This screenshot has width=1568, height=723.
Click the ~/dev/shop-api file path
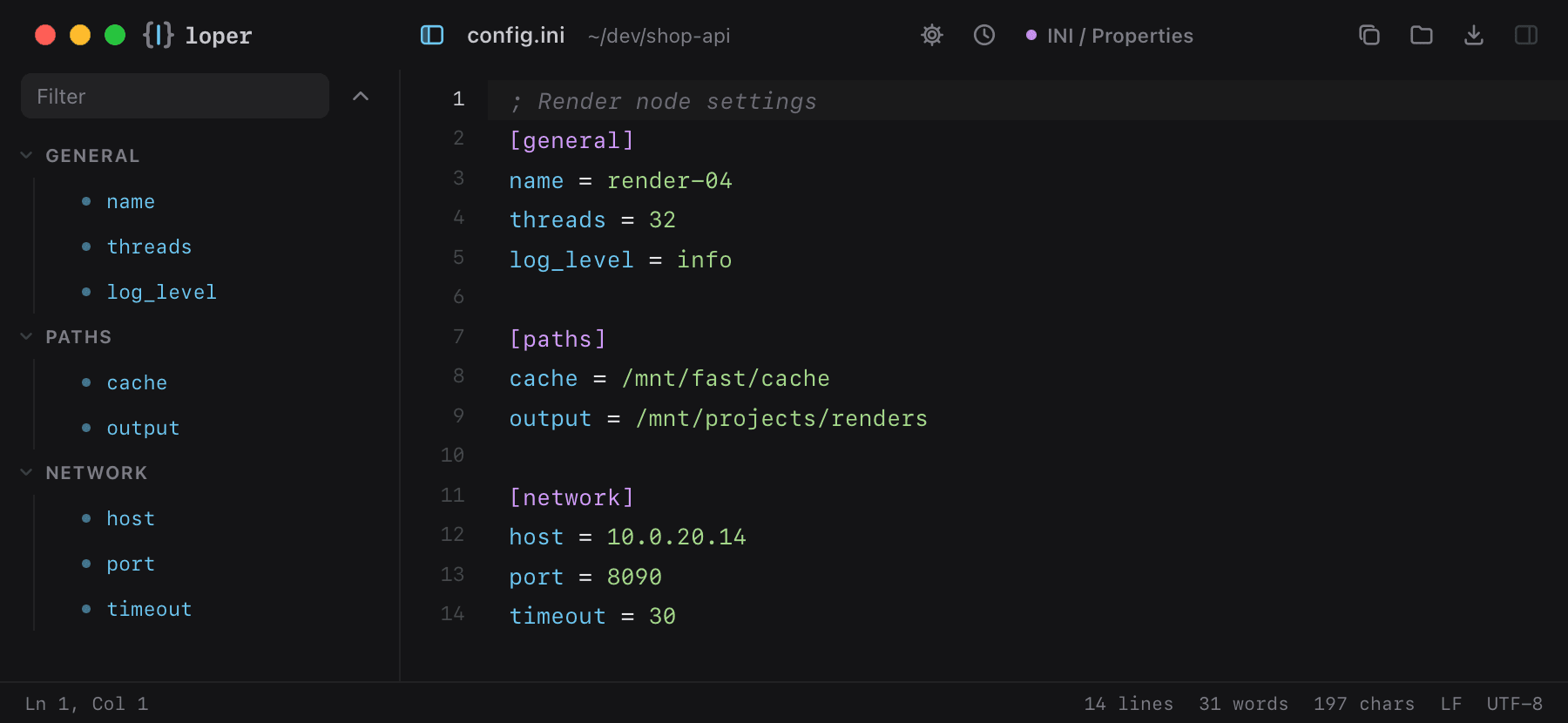point(659,36)
